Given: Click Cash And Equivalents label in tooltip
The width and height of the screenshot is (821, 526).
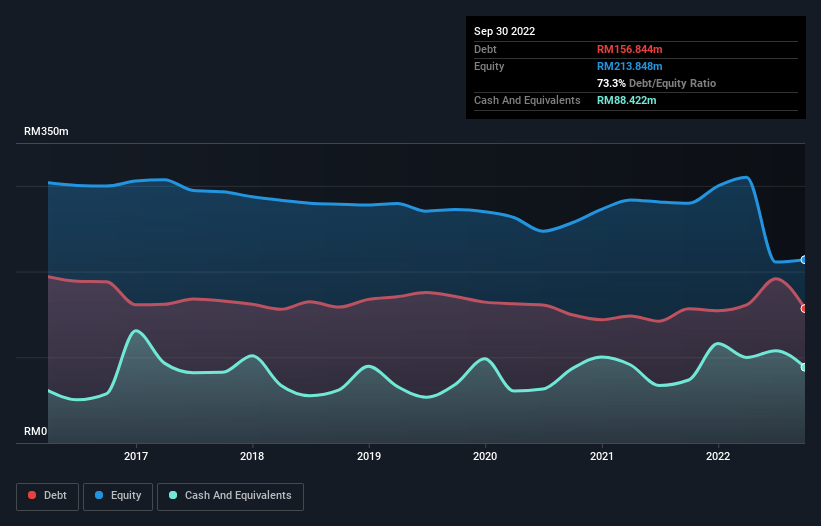Looking at the screenshot, I should coord(527,100).
